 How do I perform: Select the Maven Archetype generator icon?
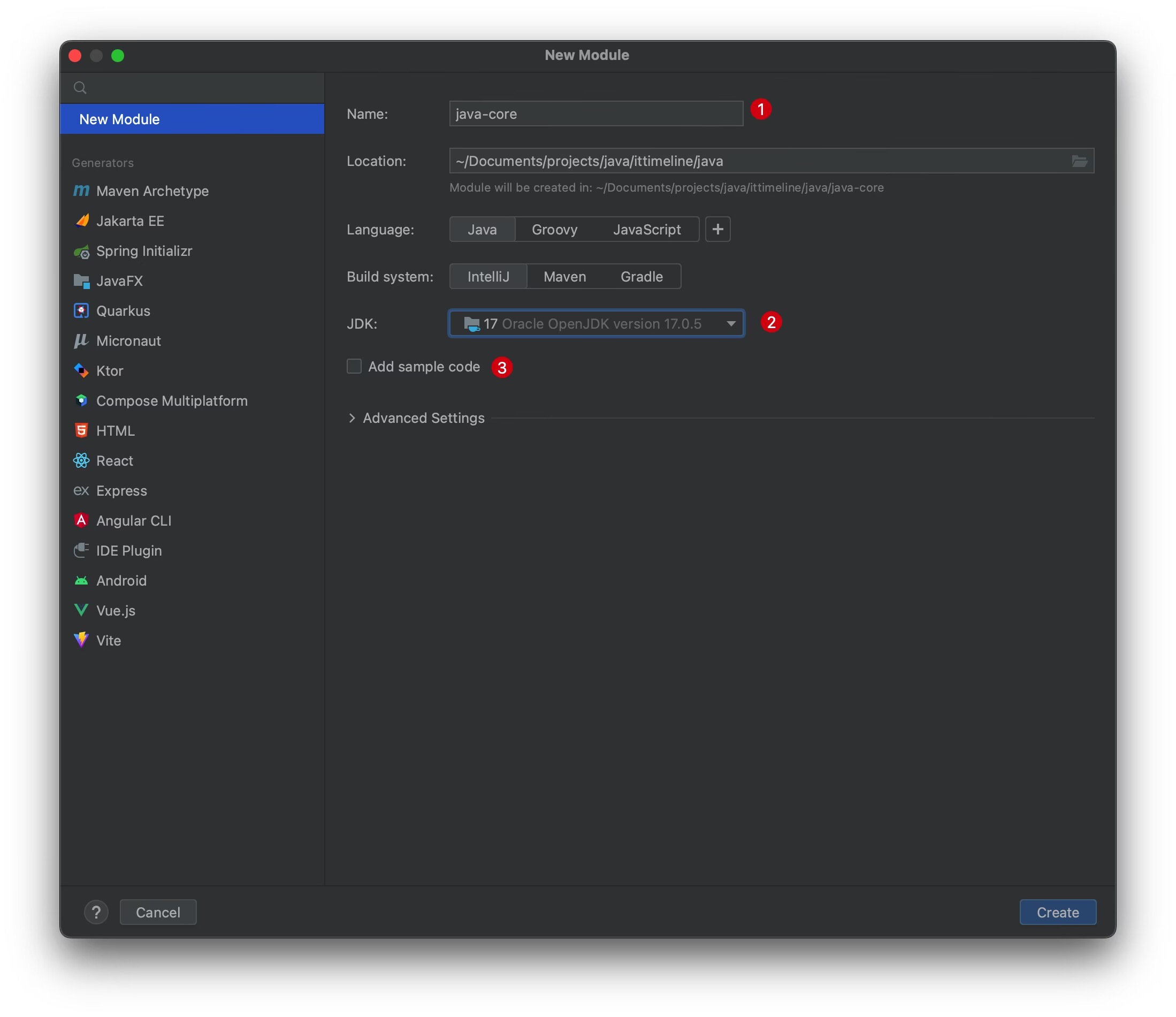click(81, 191)
